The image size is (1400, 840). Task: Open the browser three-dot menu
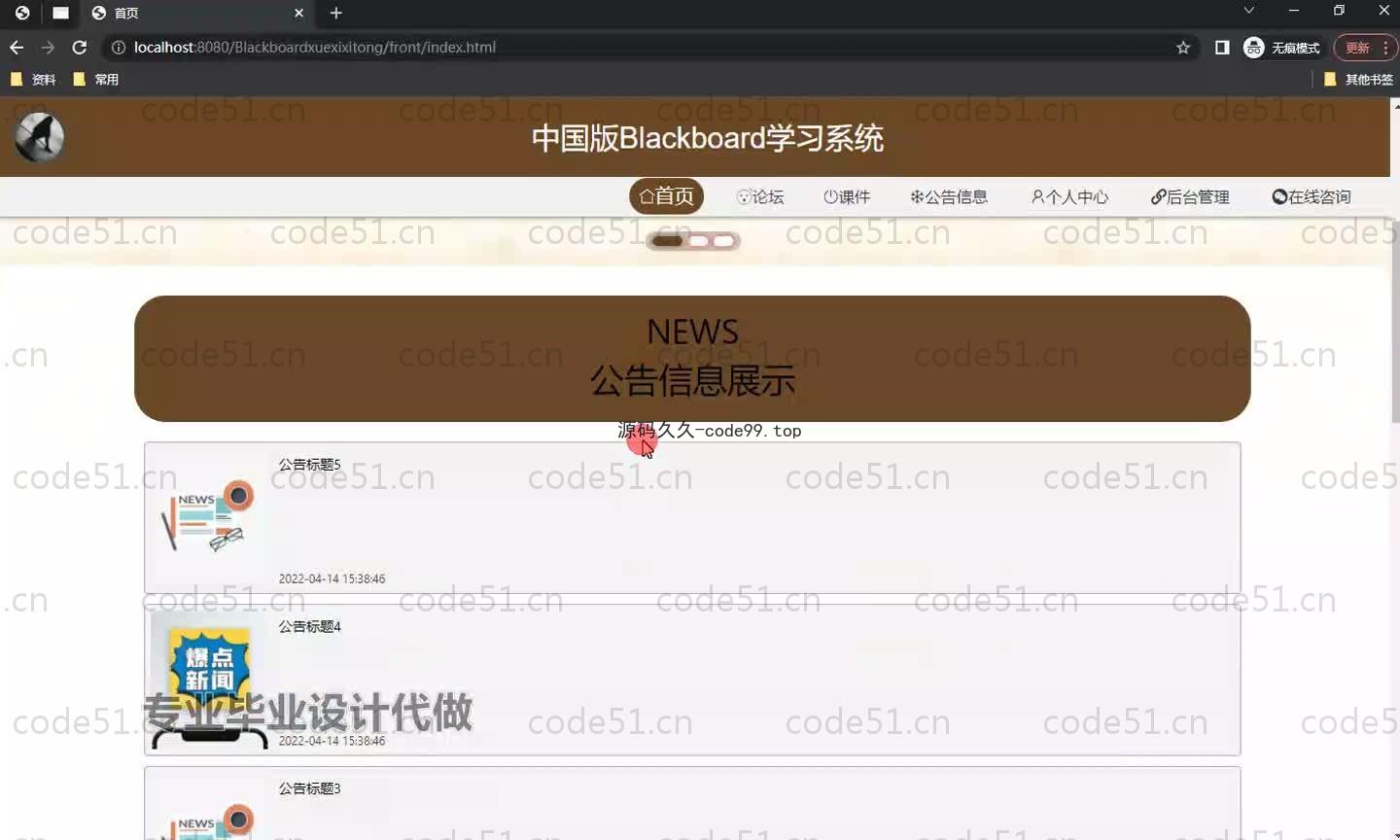[x=1385, y=47]
